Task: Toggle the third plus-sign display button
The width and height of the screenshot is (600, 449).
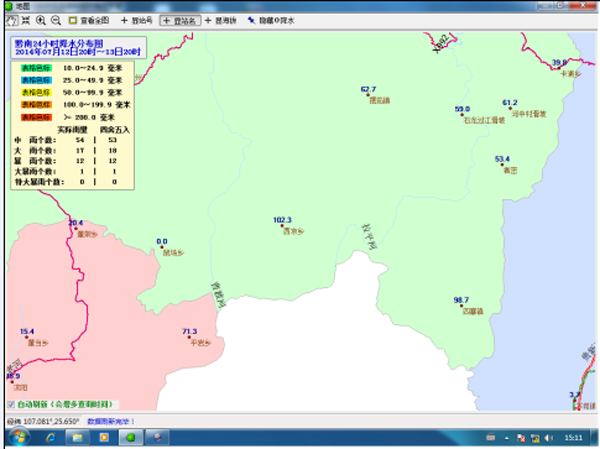Action: pyautogui.click(x=220, y=21)
